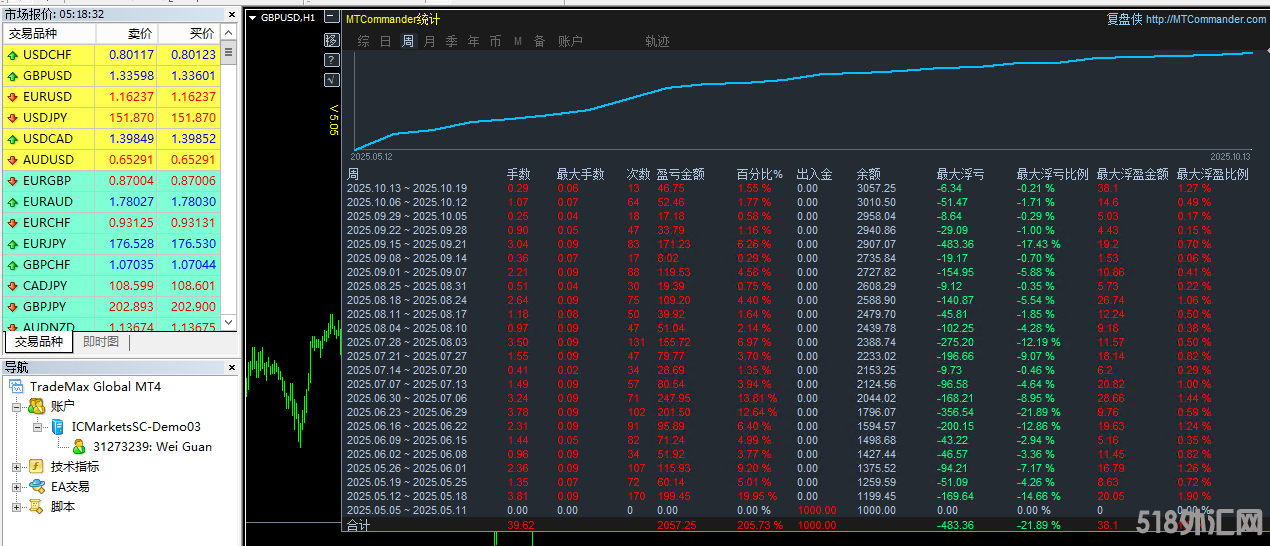Collapse the 账户 accounts tree node

click(x=17, y=407)
